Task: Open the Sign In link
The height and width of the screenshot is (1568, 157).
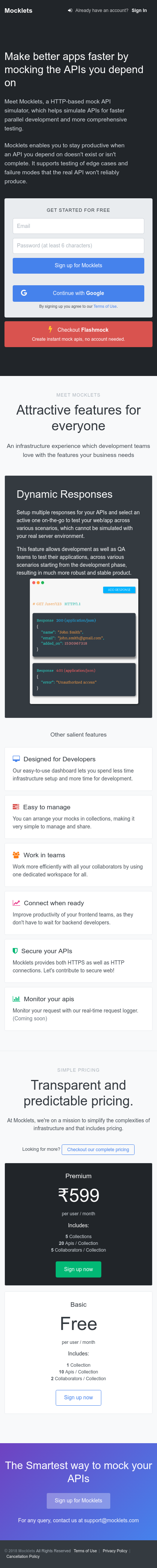Action: [x=139, y=10]
